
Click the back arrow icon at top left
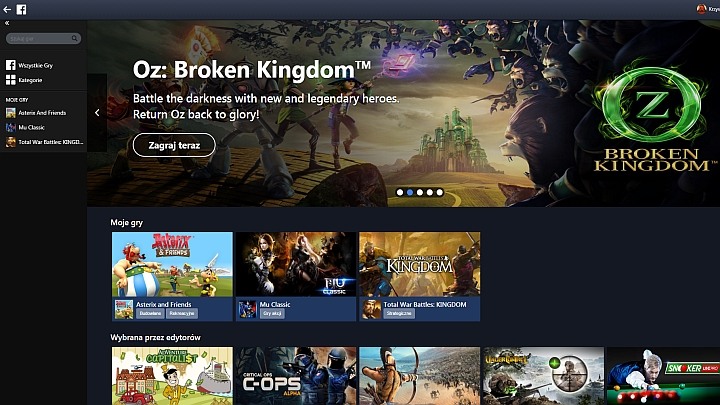(x=7, y=9)
